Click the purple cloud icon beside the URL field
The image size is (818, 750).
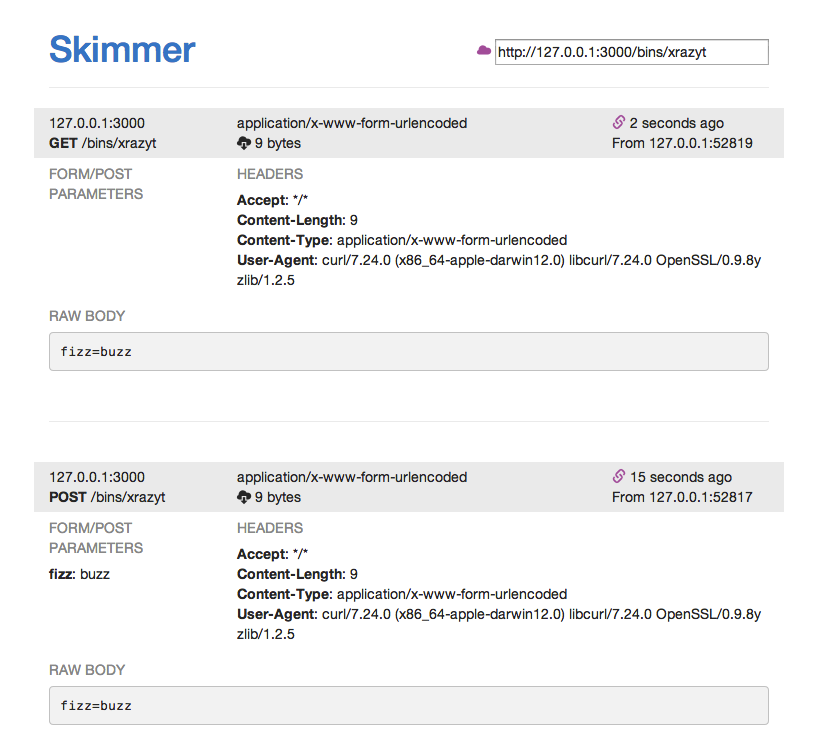pyautogui.click(x=484, y=50)
